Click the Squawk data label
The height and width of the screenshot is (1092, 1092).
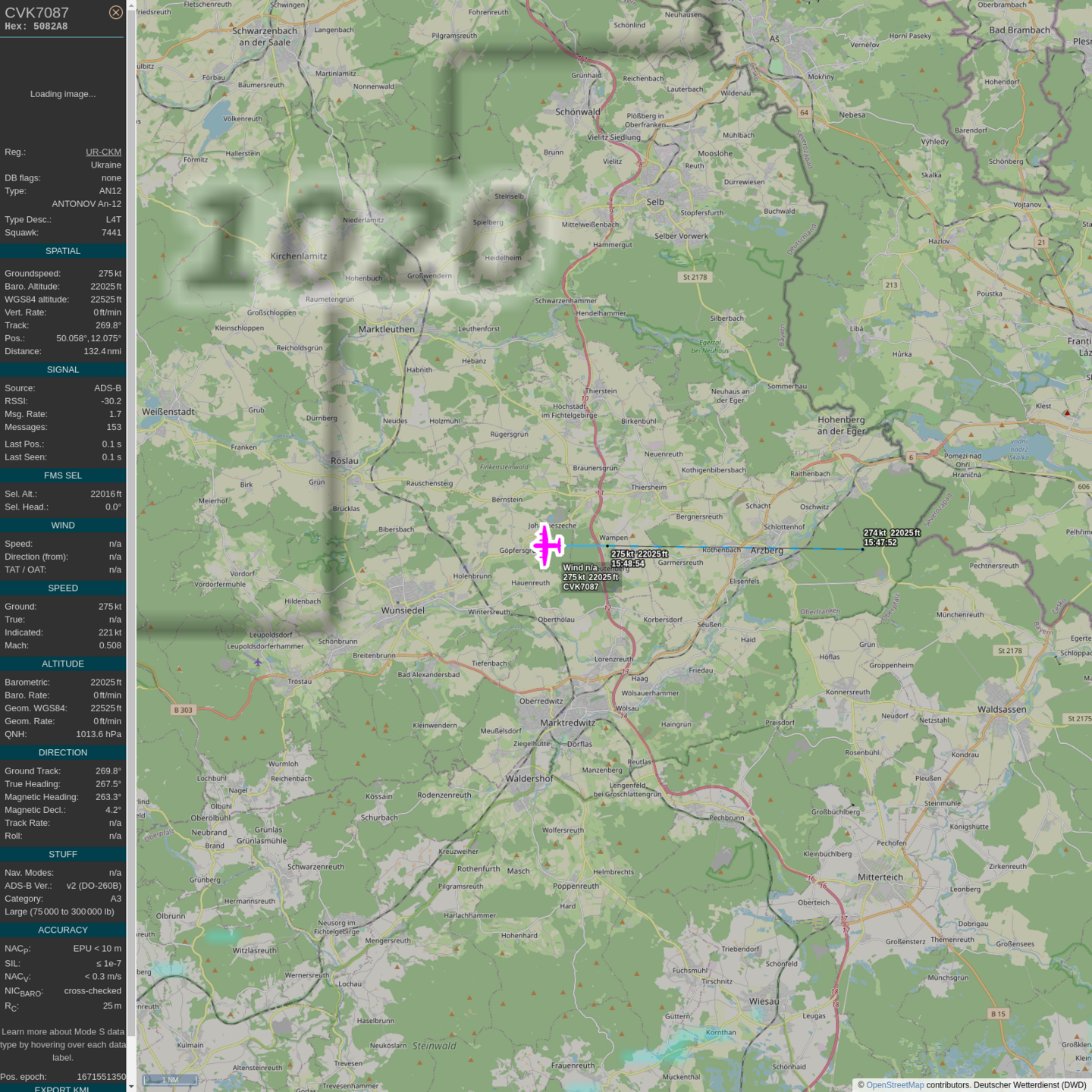pyautogui.click(x=21, y=233)
